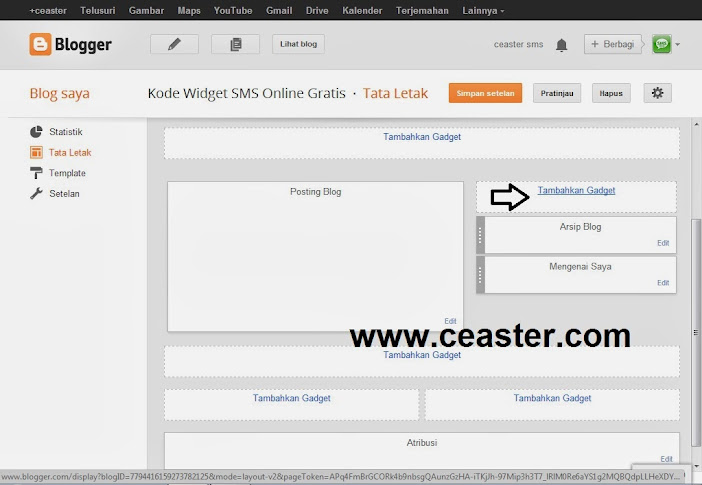Expand the account dropdown arrow
702x485 pixels.
click(x=677, y=44)
